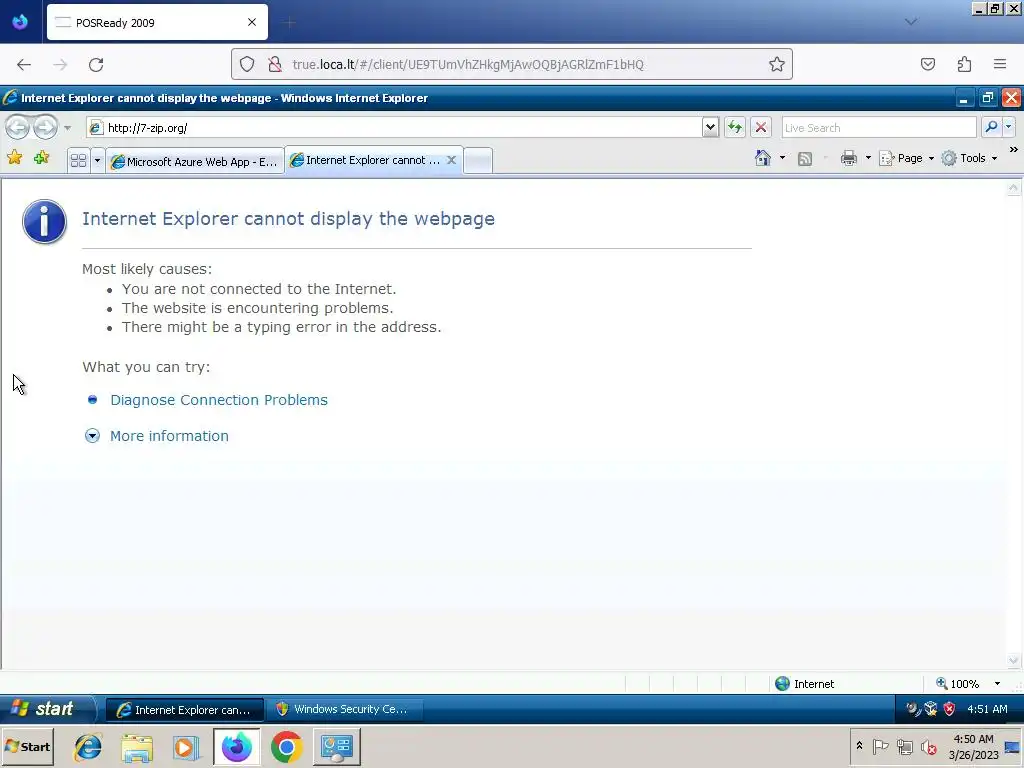Switch to the Microsoft Azure Web App tab
The width and height of the screenshot is (1024, 768).
195,161
